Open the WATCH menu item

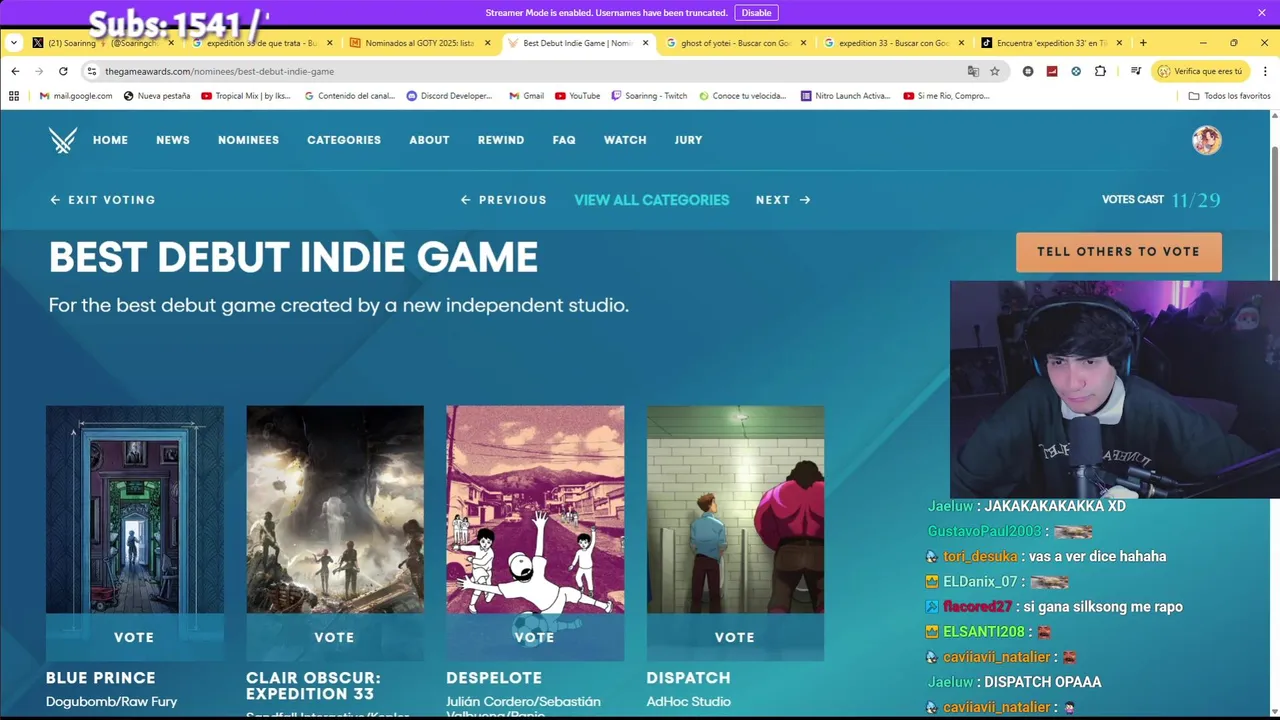coord(625,140)
